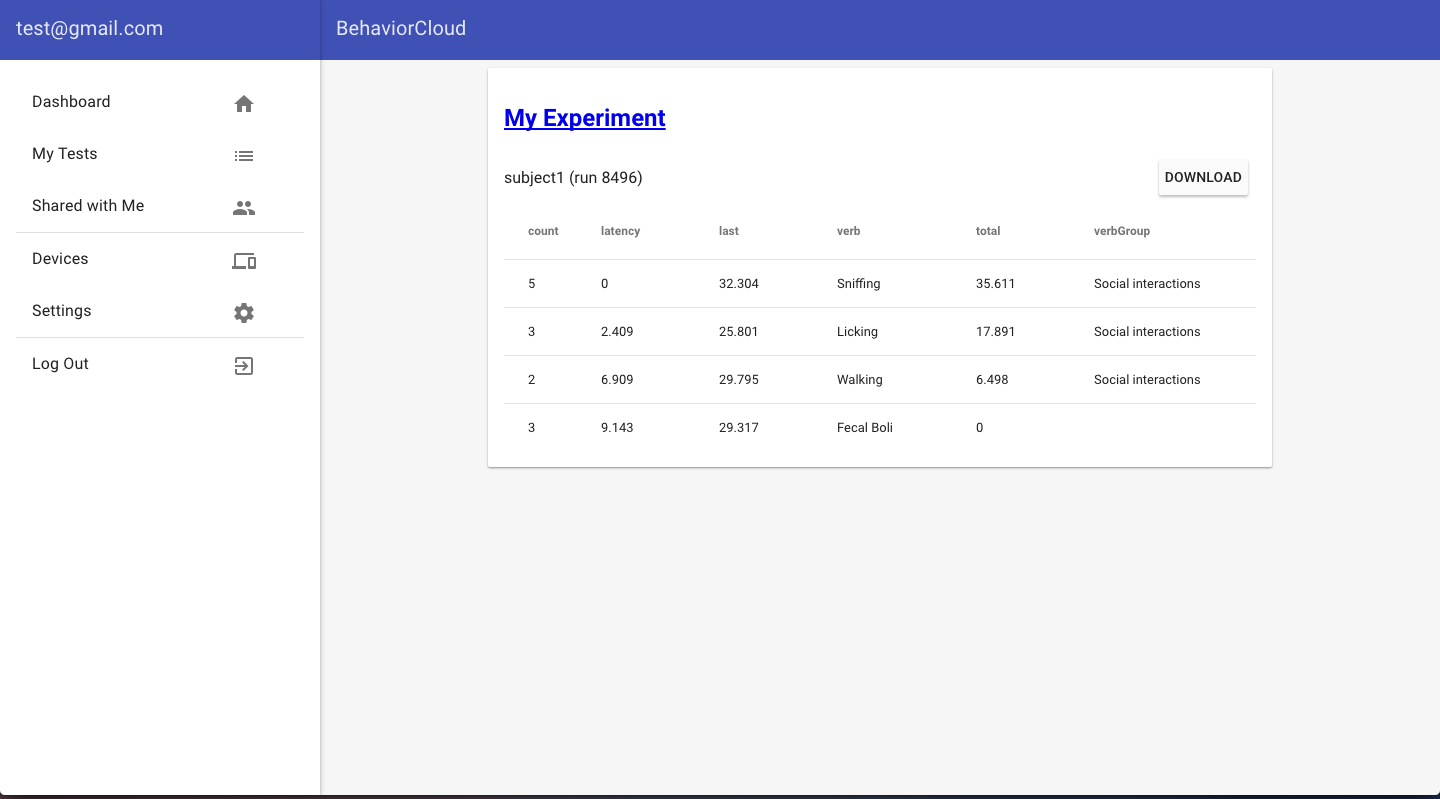Image resolution: width=1440 pixels, height=799 pixels.
Task: Click the last column header
Action: pyautogui.click(x=729, y=231)
